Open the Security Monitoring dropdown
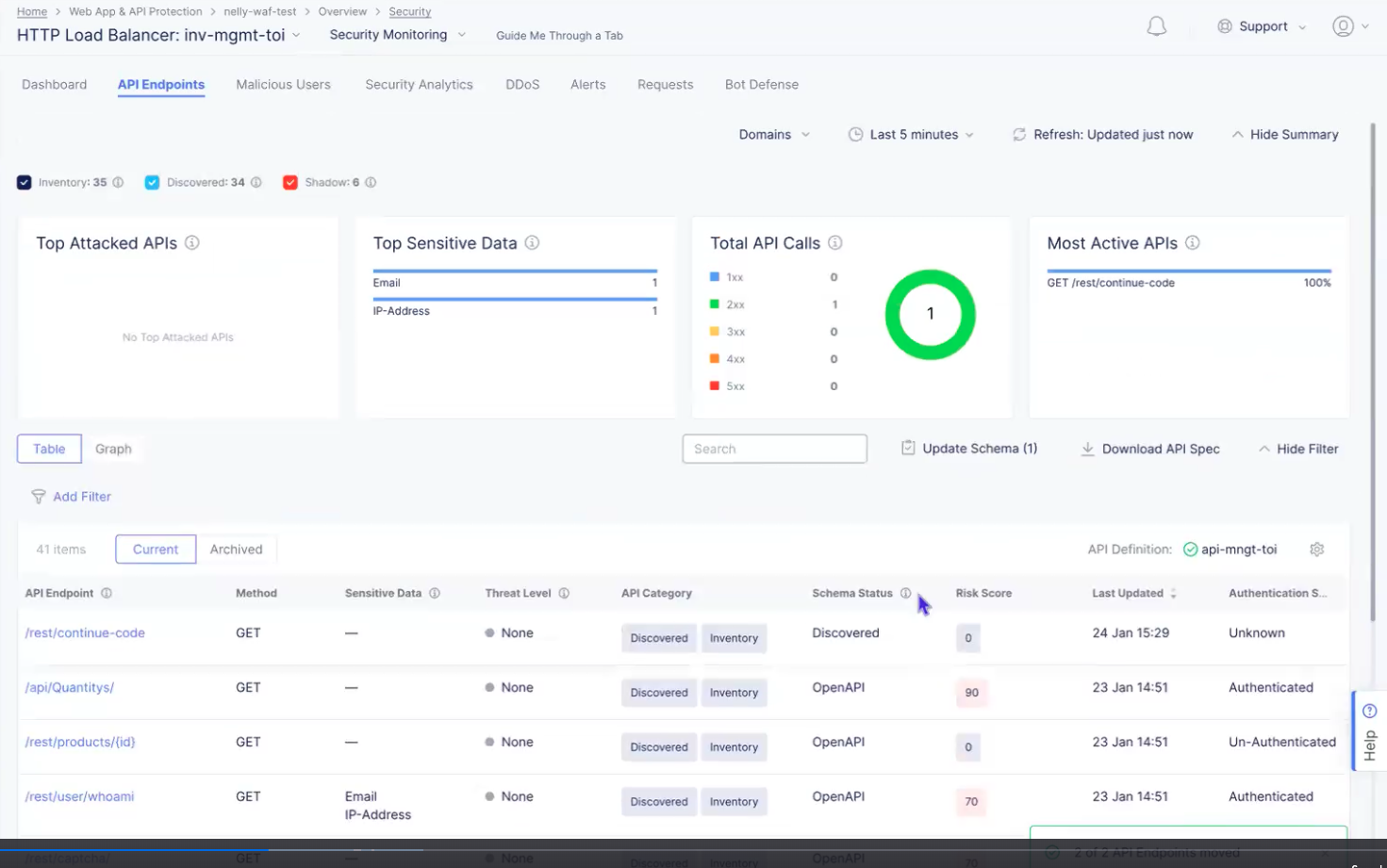Viewport: 1387px width, 868px height. click(397, 34)
